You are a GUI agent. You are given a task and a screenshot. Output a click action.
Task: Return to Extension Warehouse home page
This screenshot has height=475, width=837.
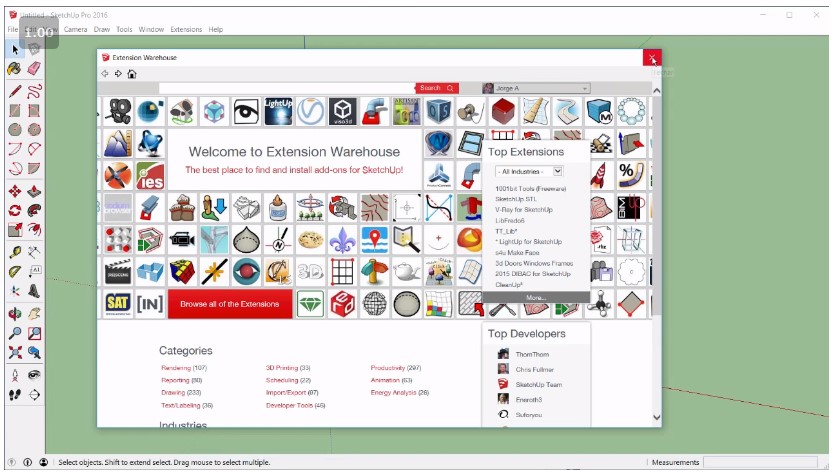point(132,74)
